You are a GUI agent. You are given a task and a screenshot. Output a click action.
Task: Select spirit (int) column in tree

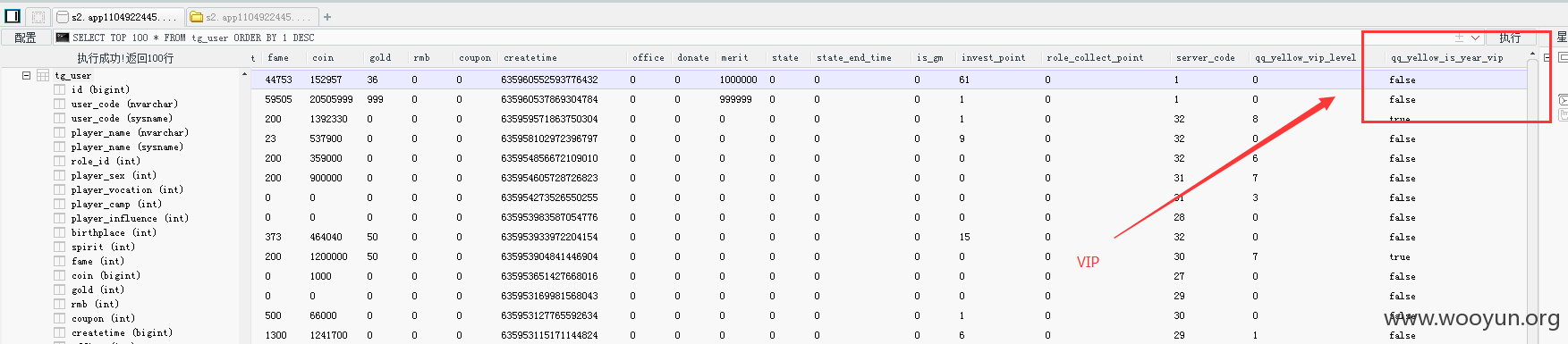click(103, 247)
